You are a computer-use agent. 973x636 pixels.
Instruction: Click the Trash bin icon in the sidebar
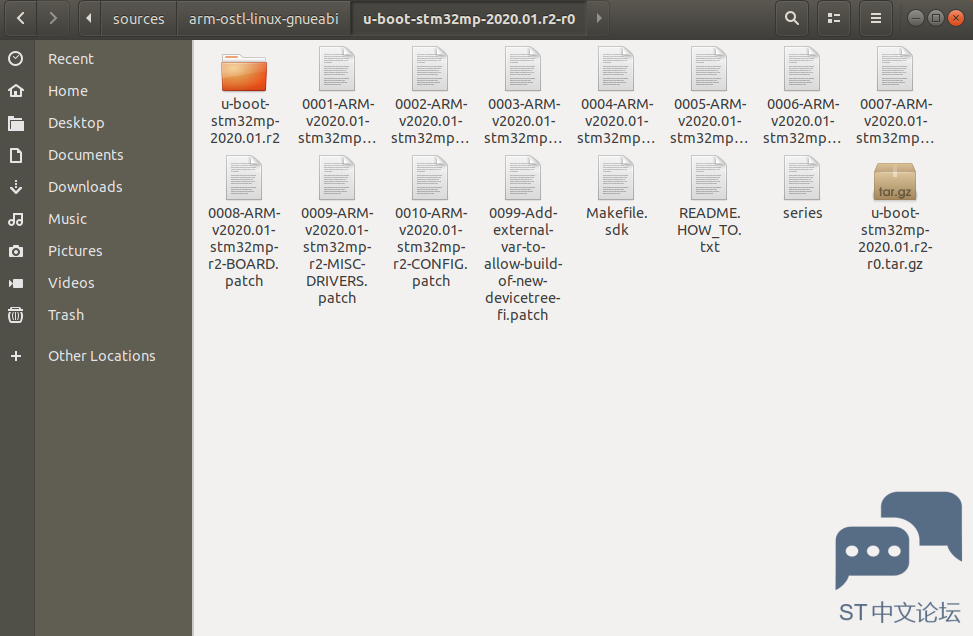[16, 315]
